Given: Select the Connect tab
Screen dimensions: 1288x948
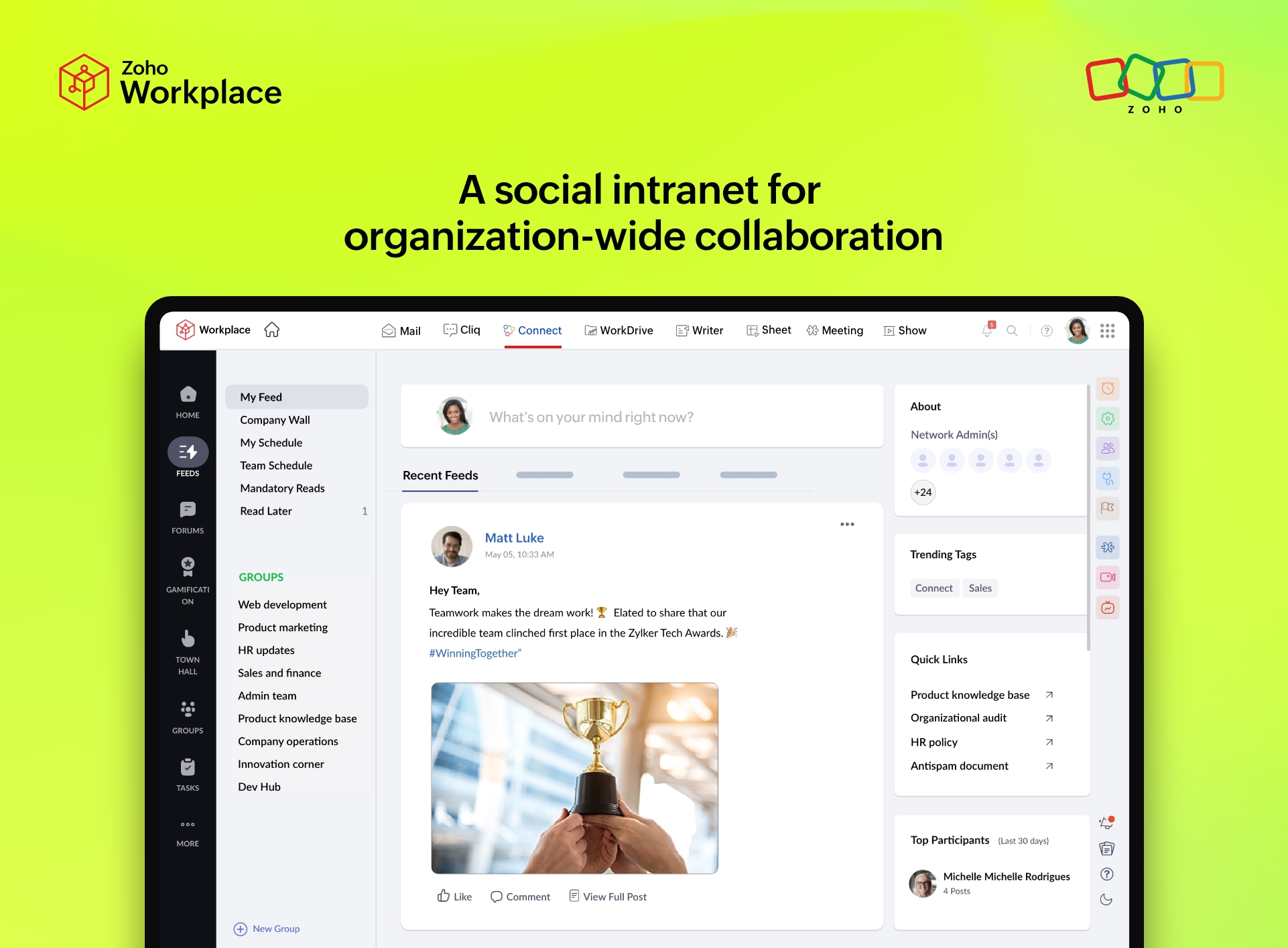Looking at the screenshot, I should [x=533, y=330].
